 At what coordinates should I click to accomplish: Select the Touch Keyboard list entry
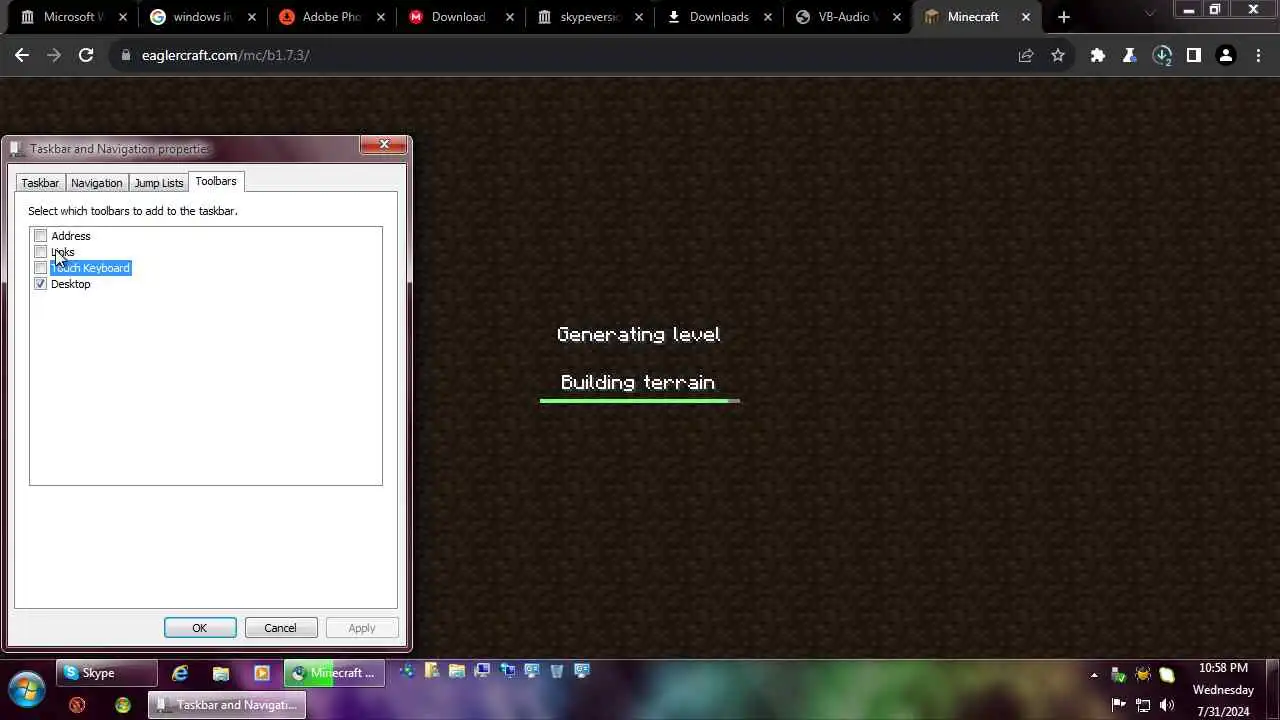pyautogui.click(x=90, y=268)
